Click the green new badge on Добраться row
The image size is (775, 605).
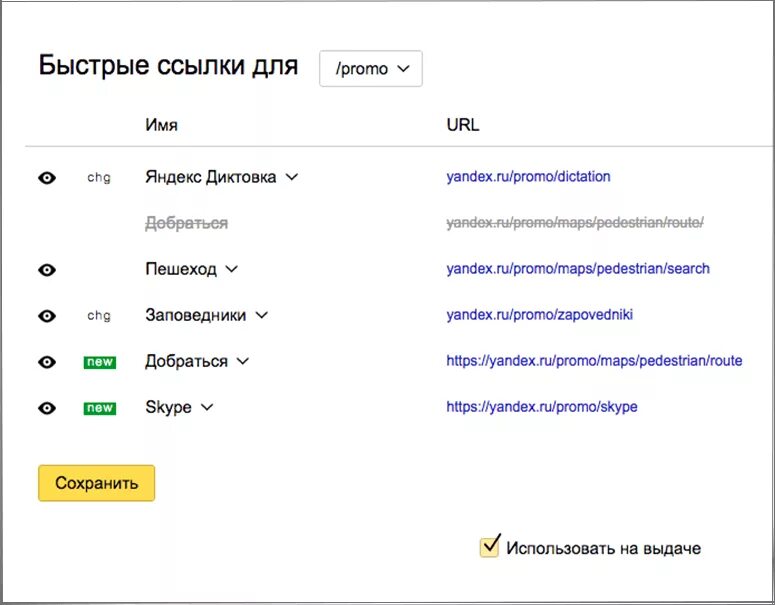click(100, 362)
